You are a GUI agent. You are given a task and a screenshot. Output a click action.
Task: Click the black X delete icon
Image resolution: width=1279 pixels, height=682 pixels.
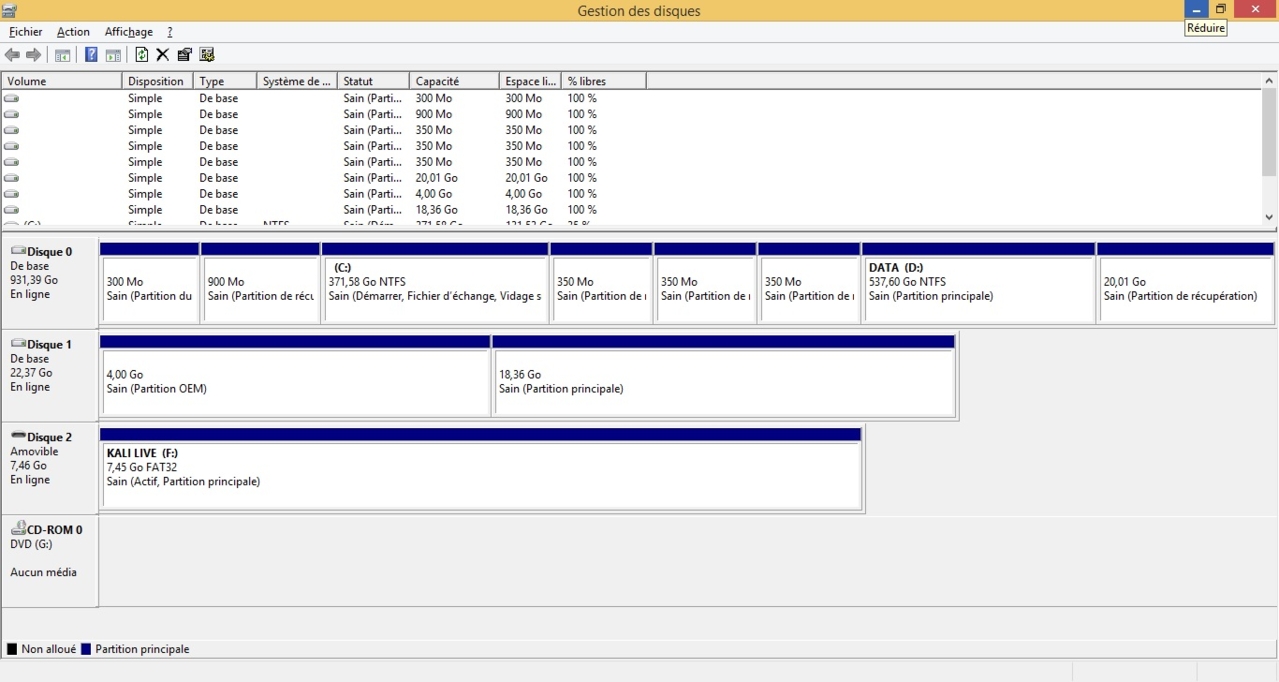pos(163,55)
